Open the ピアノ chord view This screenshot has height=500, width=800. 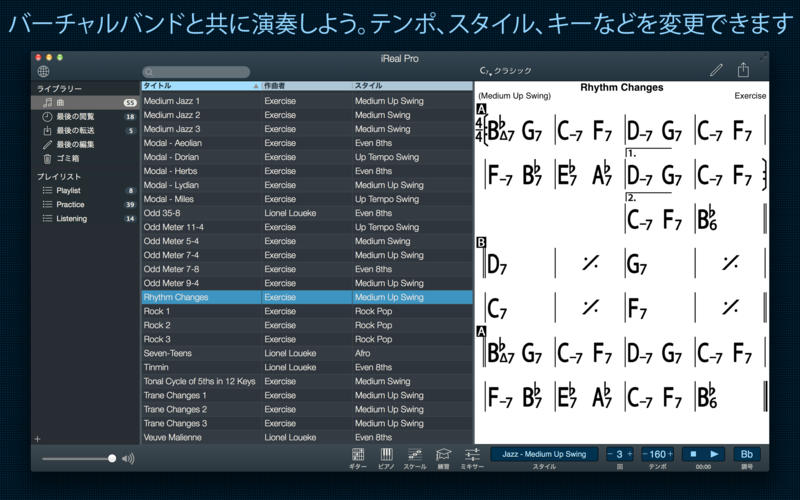(386, 458)
